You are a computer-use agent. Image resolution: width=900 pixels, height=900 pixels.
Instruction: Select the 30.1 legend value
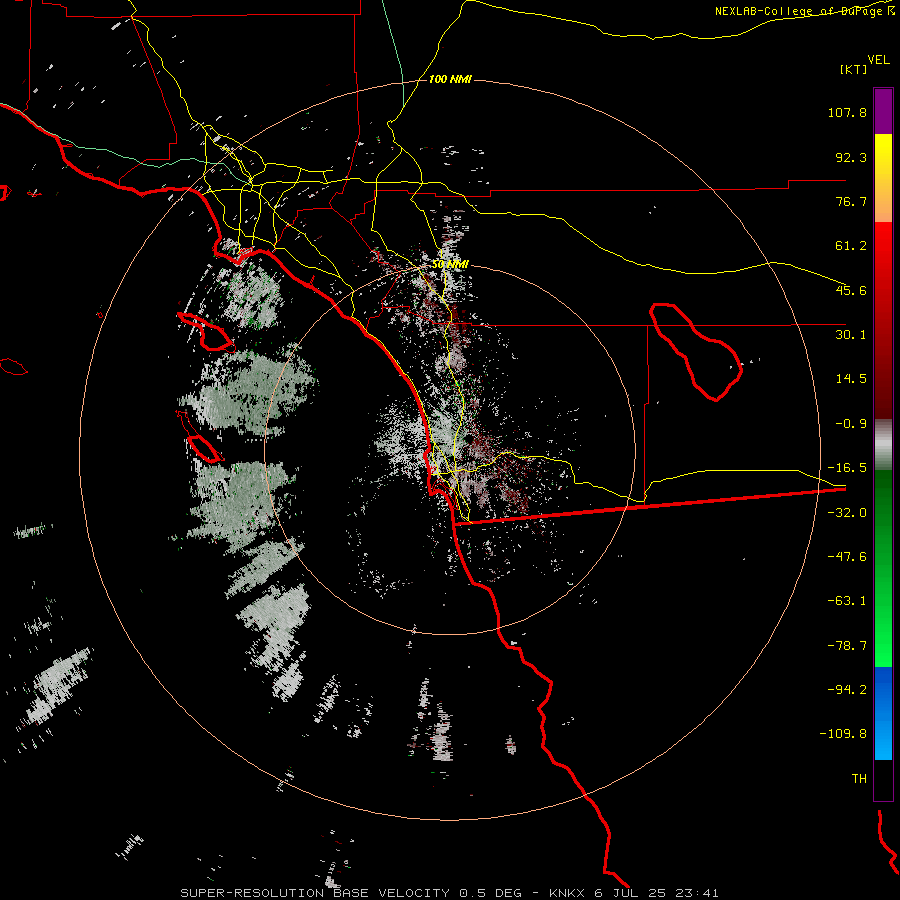pyautogui.click(x=851, y=335)
